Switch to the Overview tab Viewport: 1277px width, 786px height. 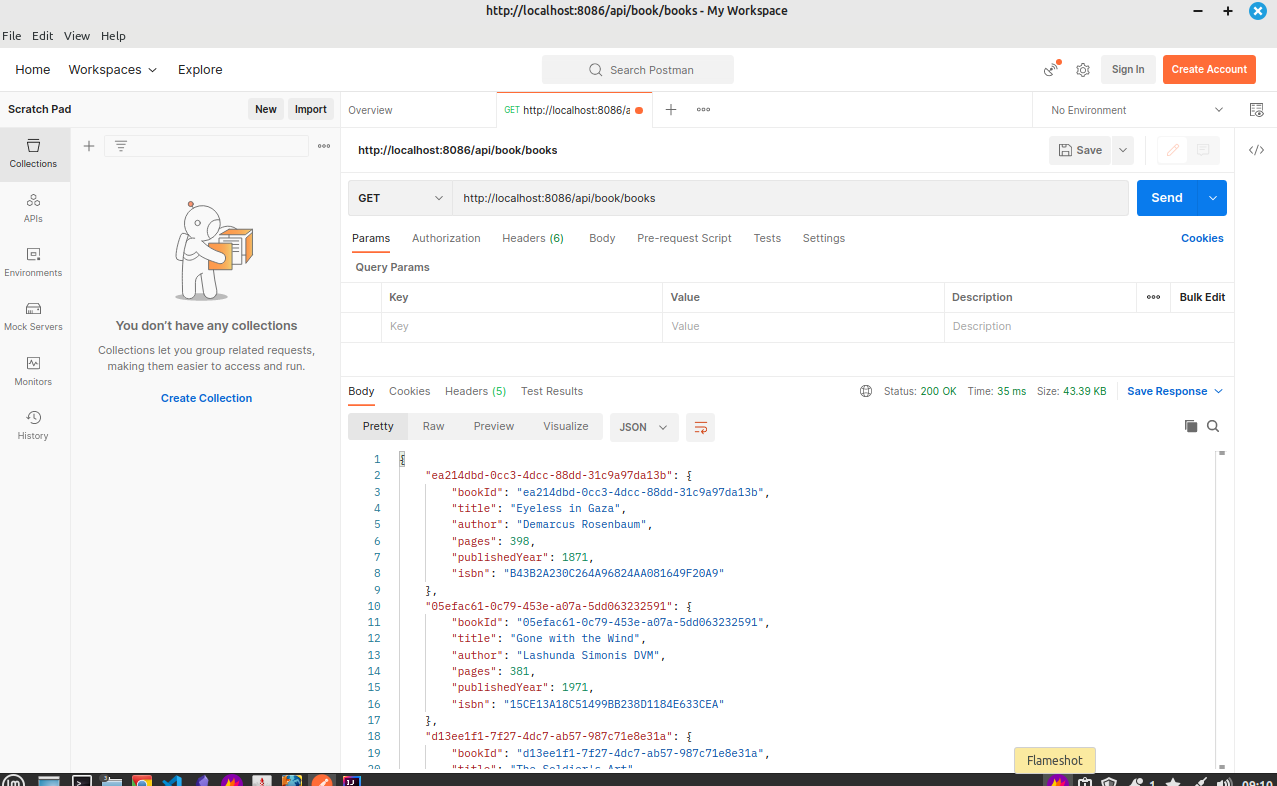pyautogui.click(x=371, y=110)
